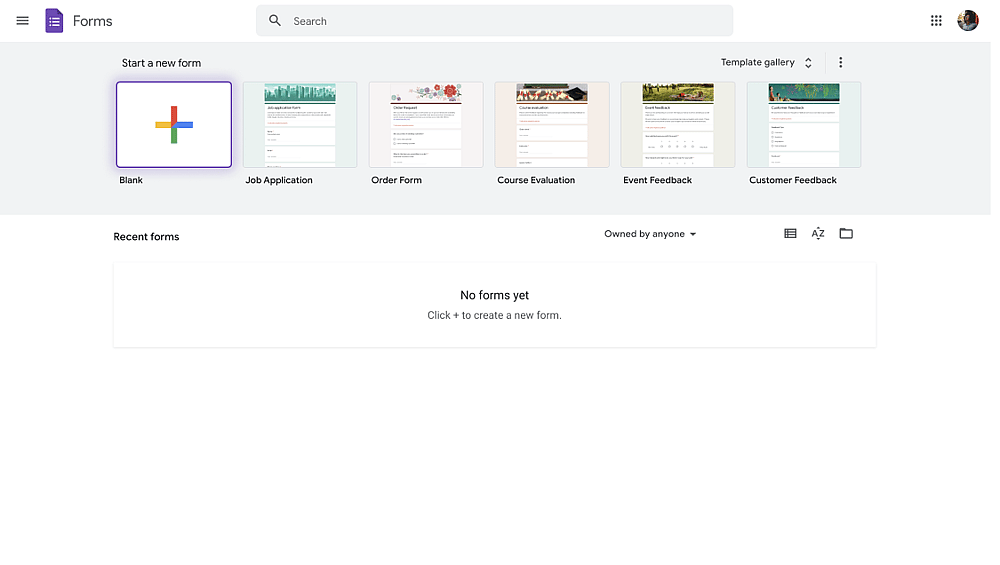This screenshot has width=1000, height=565.
Task: Click the Start a new form heading
Action: tap(161, 63)
